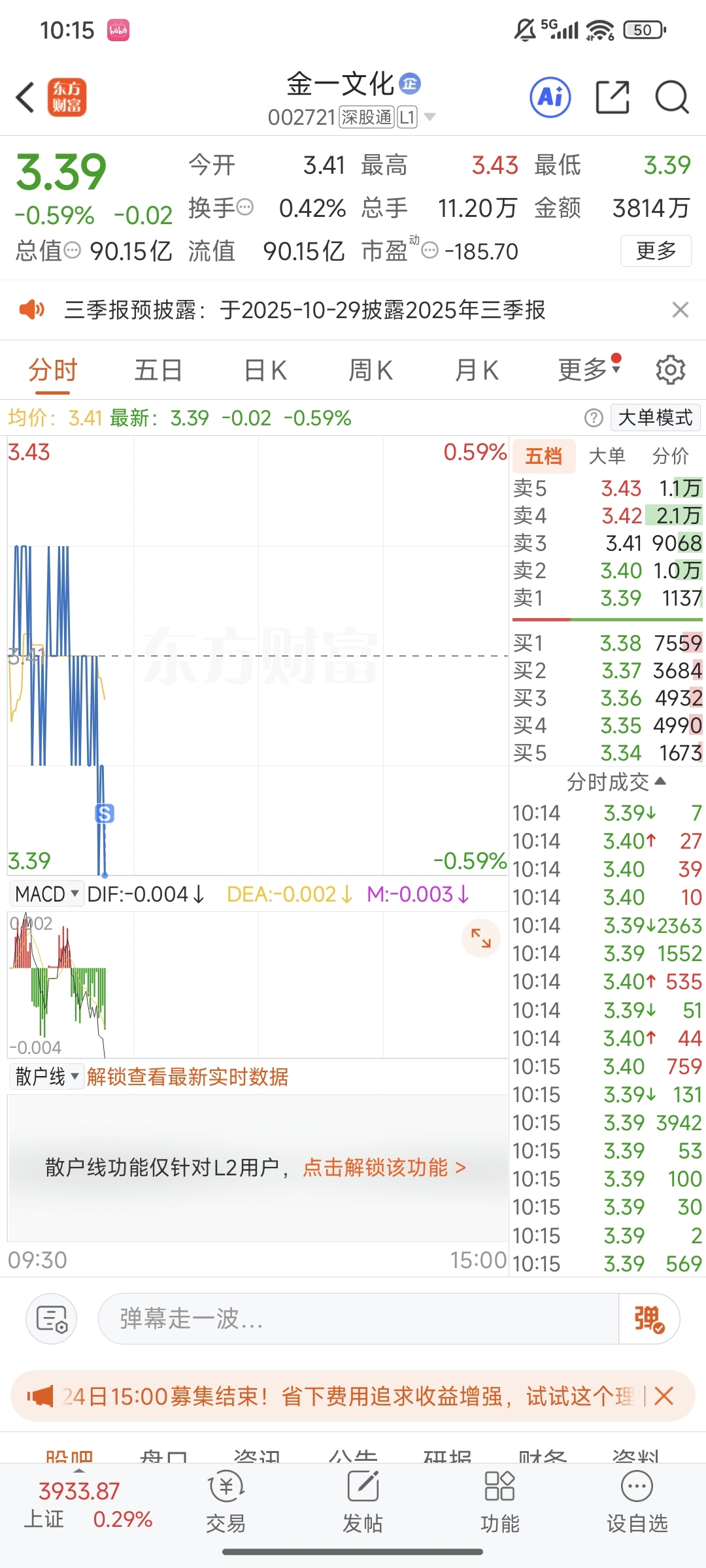Viewport: 706px width, 1568px height.
Task: Tap the 买1 3.38 order row
Action: pyautogui.click(x=607, y=643)
